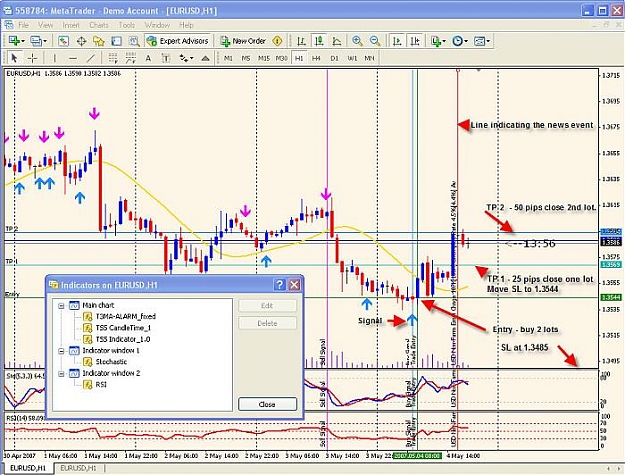Click the New Order button
The image size is (625, 475).
tap(243, 41)
